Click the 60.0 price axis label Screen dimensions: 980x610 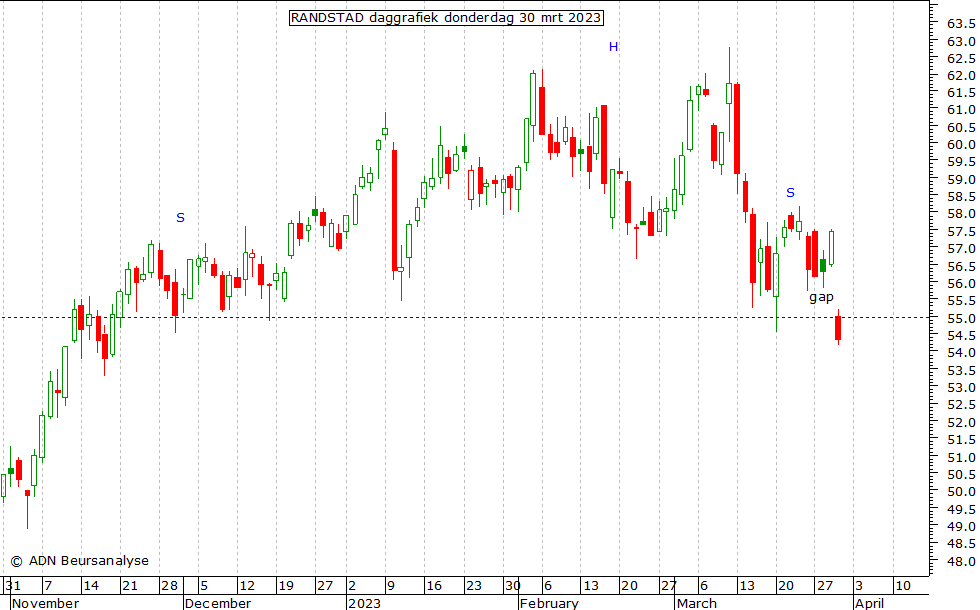click(x=961, y=144)
